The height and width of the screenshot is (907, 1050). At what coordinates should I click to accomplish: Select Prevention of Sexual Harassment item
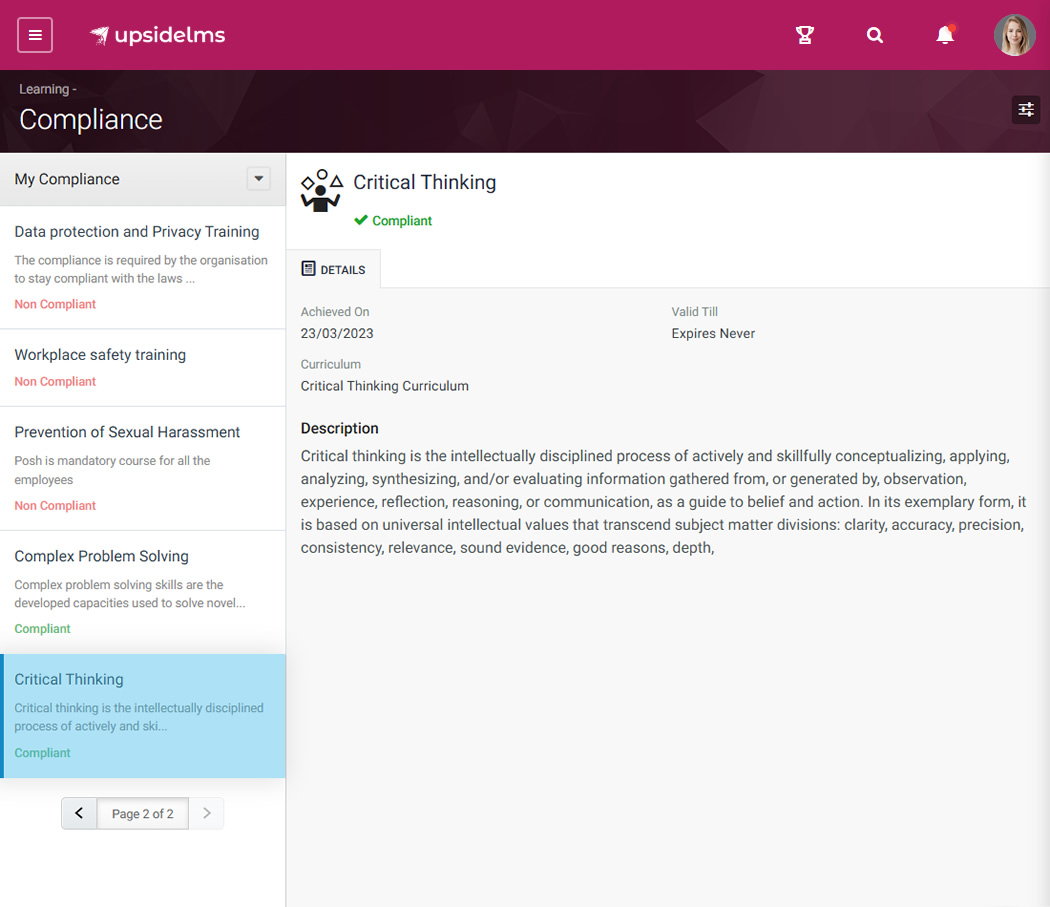point(143,469)
